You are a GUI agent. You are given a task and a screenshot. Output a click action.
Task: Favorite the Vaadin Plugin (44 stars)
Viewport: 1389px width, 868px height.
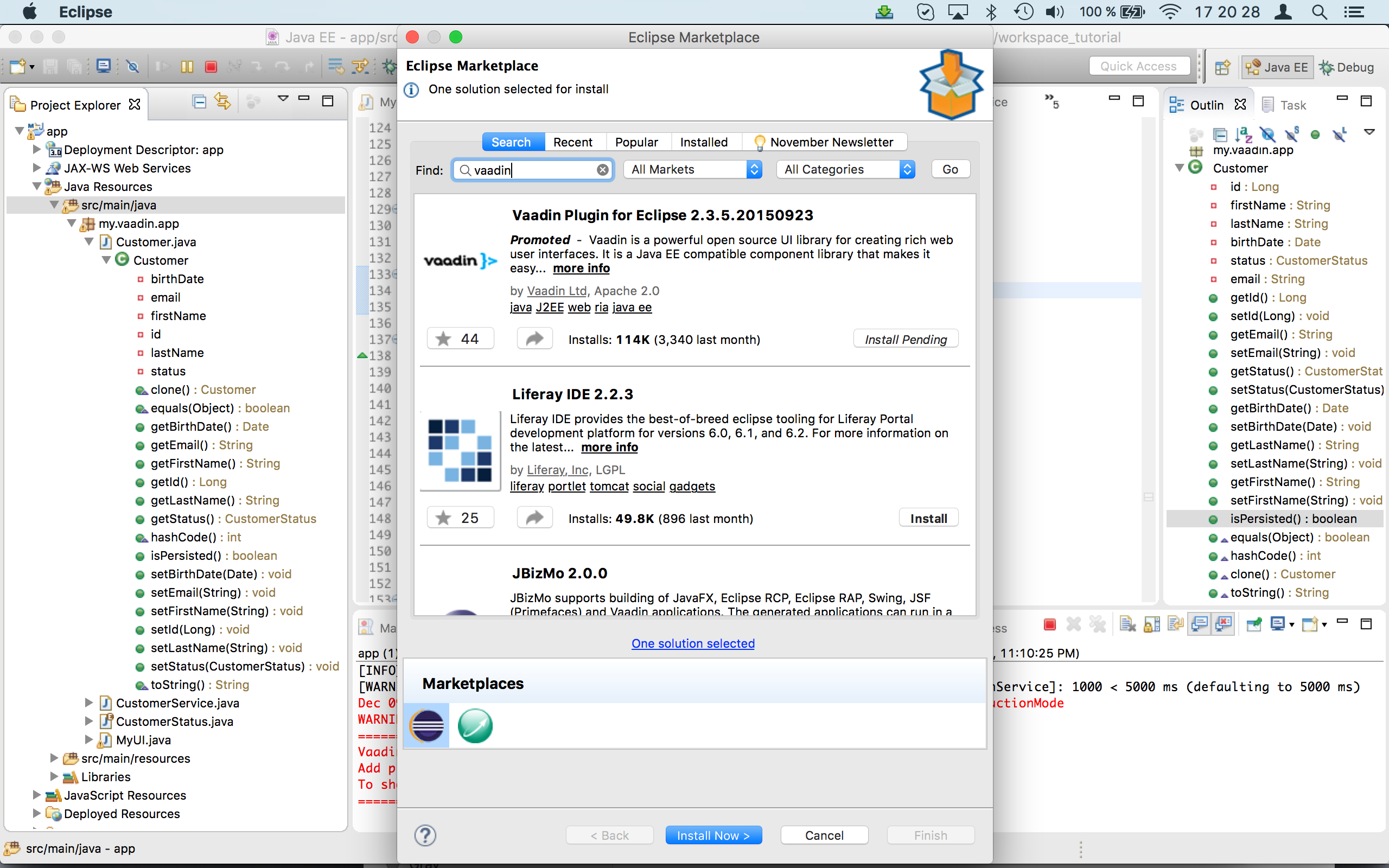pos(460,339)
